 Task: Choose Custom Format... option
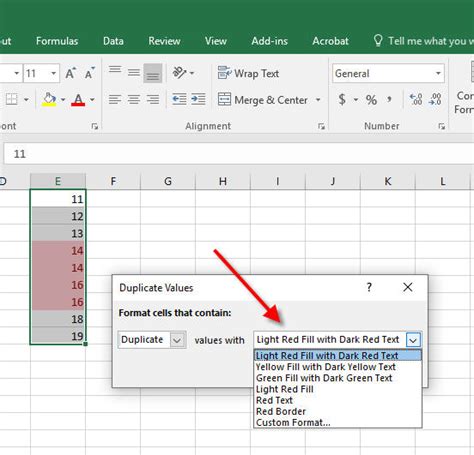pyautogui.click(x=338, y=422)
